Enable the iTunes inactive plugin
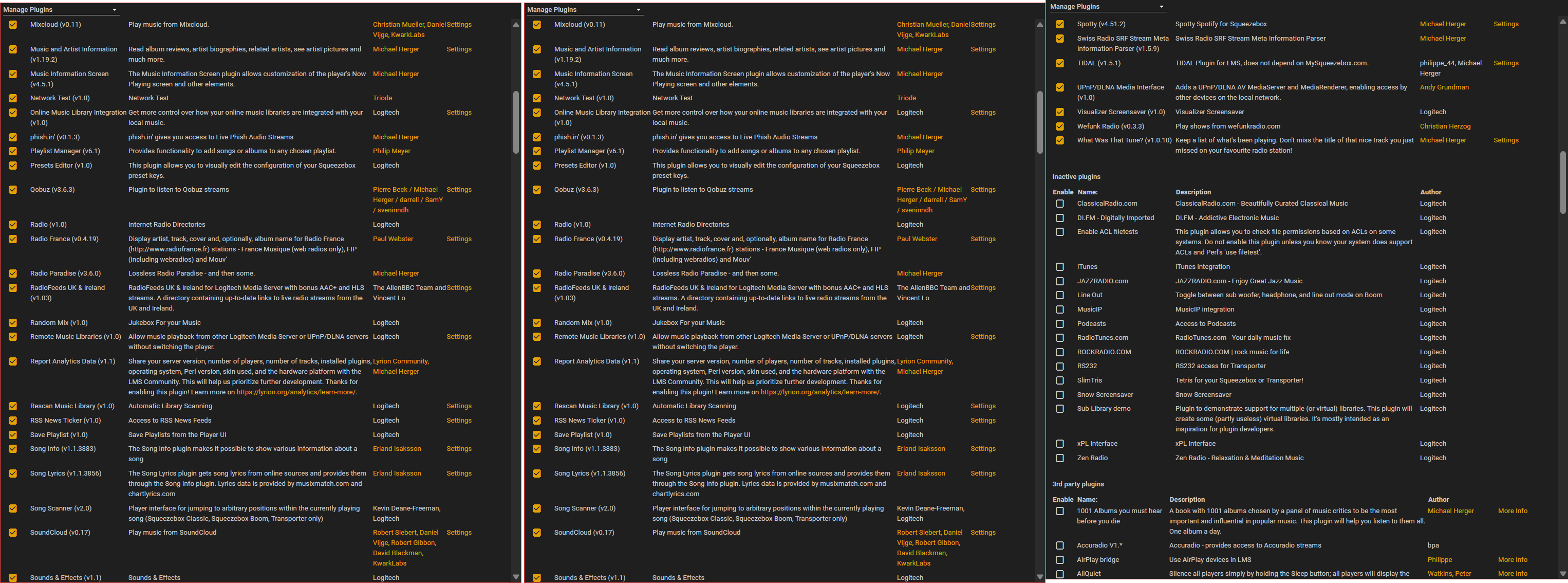Viewport: 1568px width, 583px height. pos(1060,267)
